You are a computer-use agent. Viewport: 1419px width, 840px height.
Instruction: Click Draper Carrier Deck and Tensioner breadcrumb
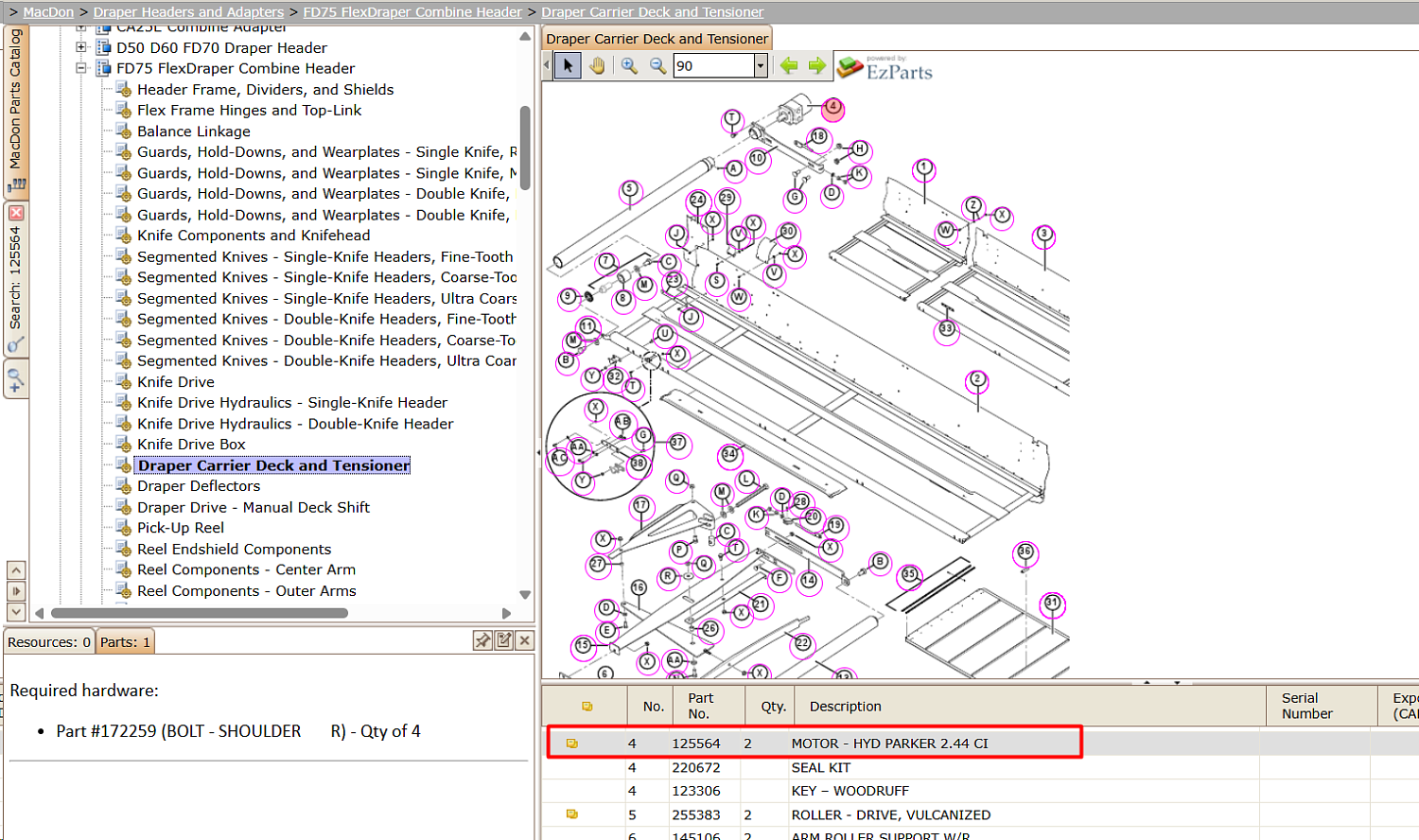click(653, 12)
